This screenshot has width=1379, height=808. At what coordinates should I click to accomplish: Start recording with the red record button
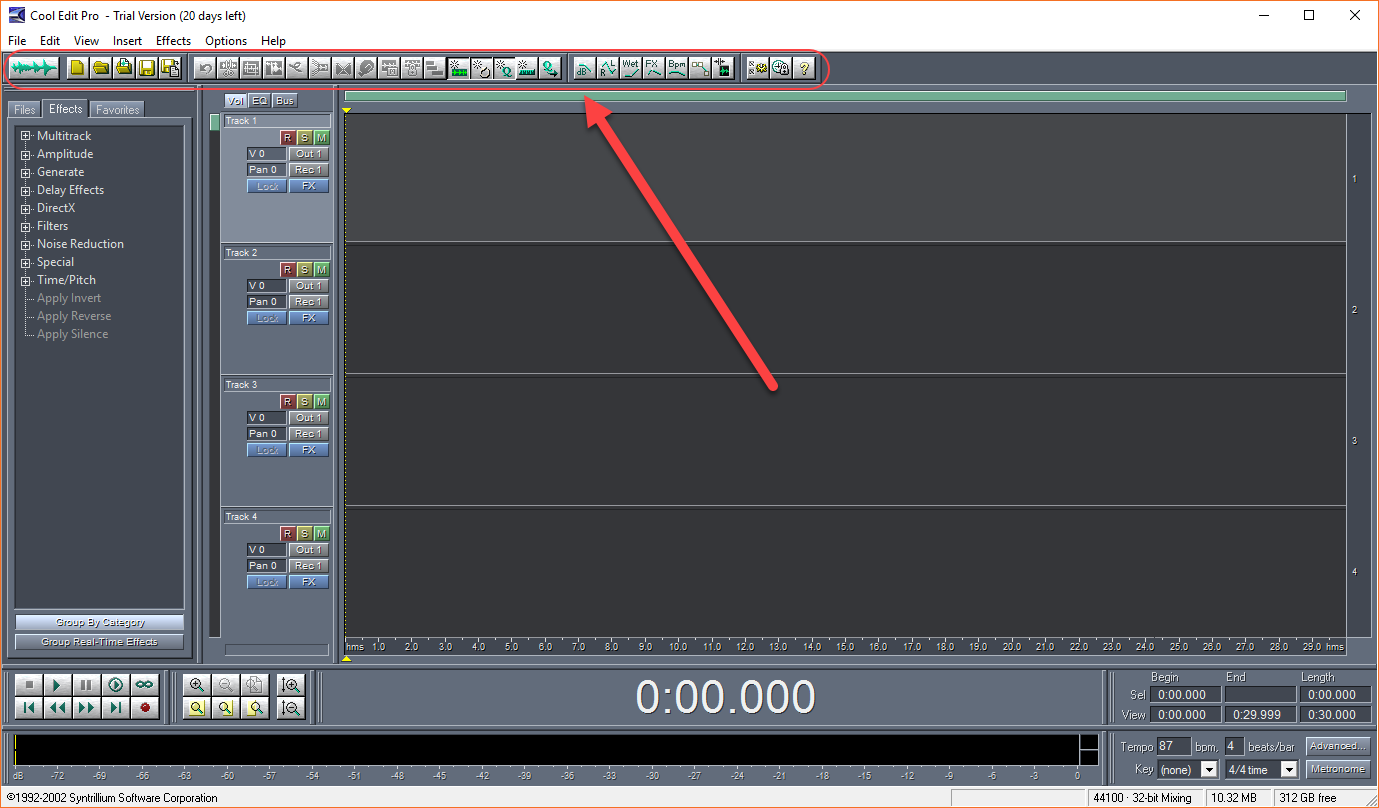coord(145,708)
